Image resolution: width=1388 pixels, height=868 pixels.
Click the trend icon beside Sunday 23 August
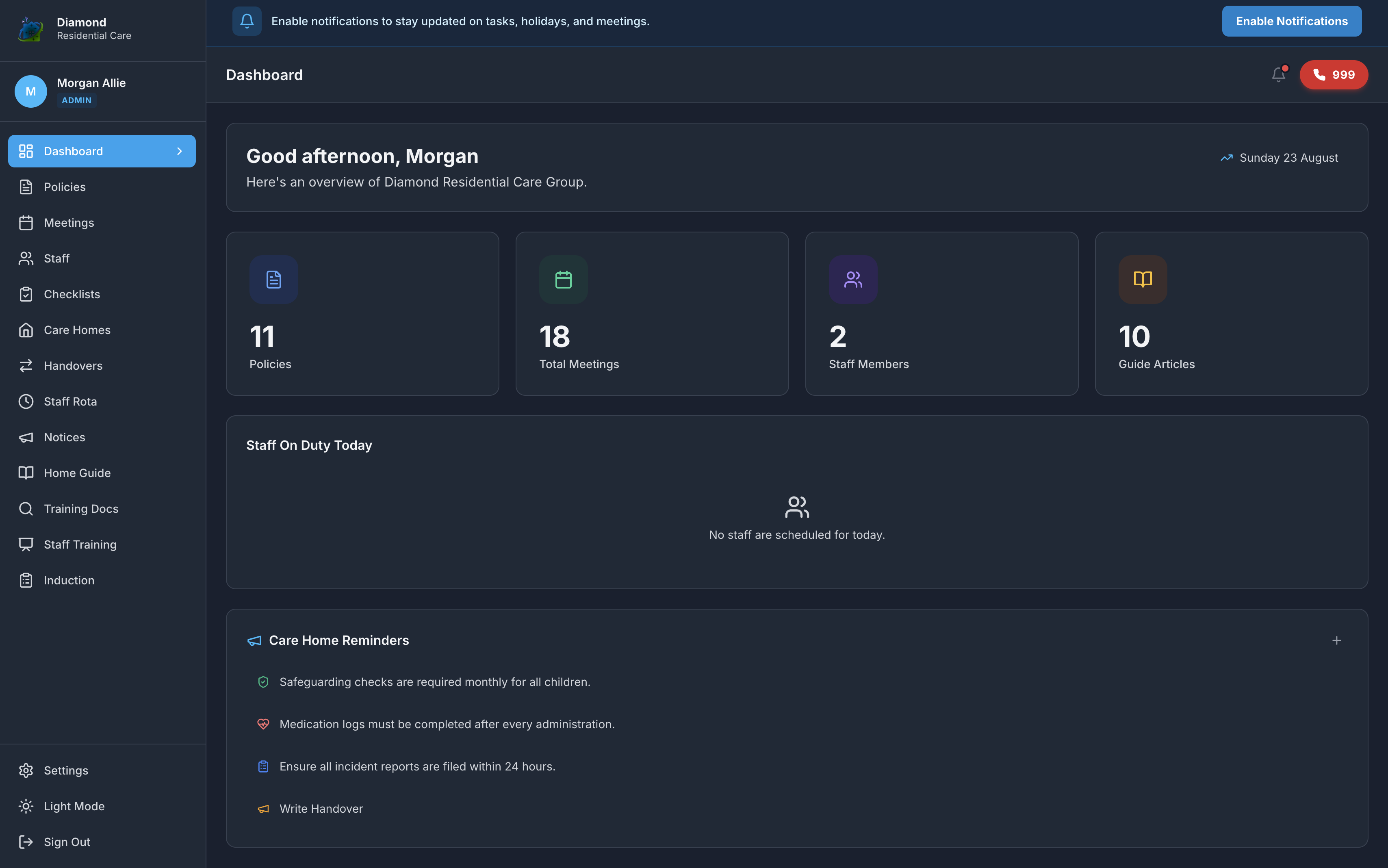(1226, 158)
